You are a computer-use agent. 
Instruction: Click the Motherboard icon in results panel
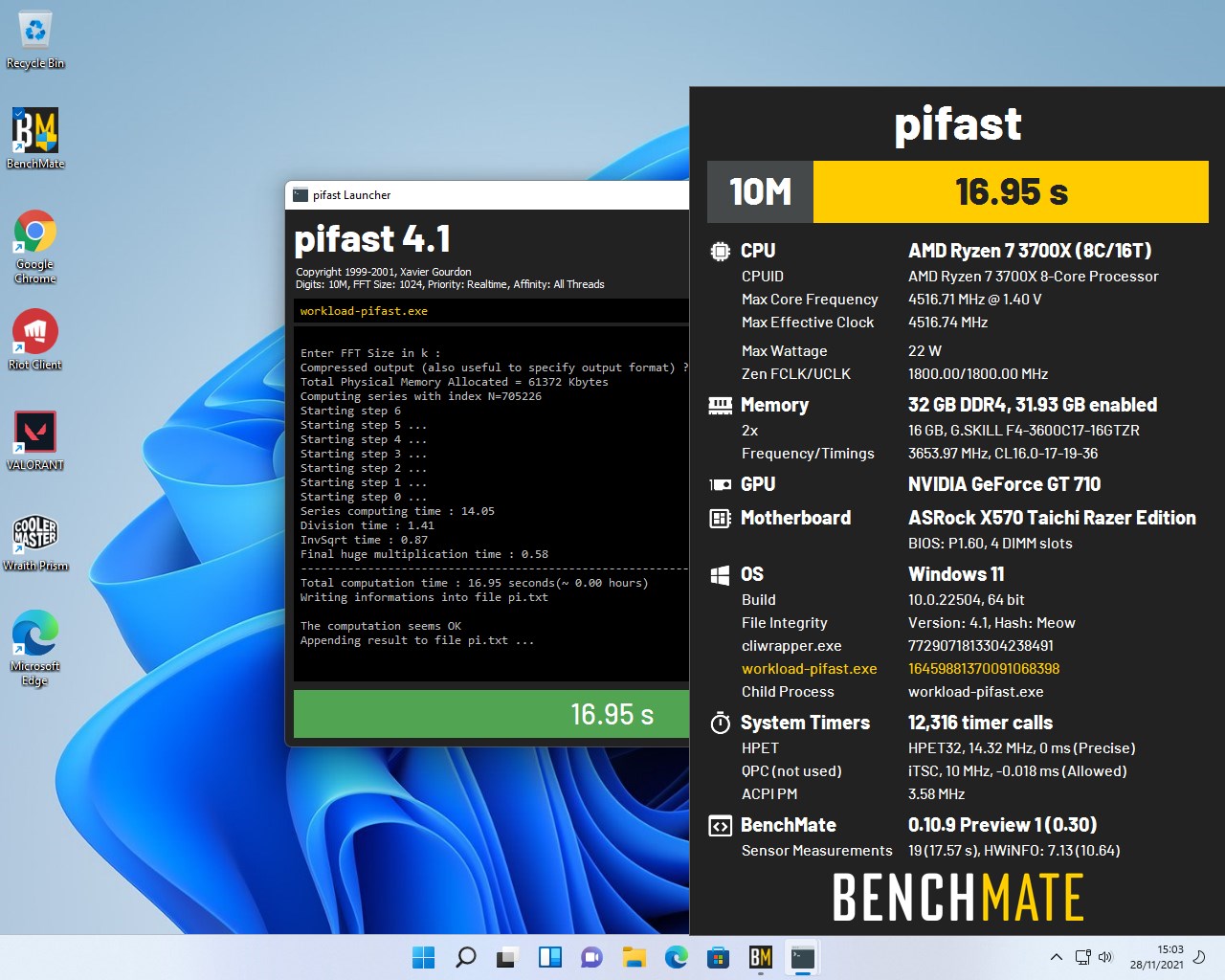click(x=720, y=519)
